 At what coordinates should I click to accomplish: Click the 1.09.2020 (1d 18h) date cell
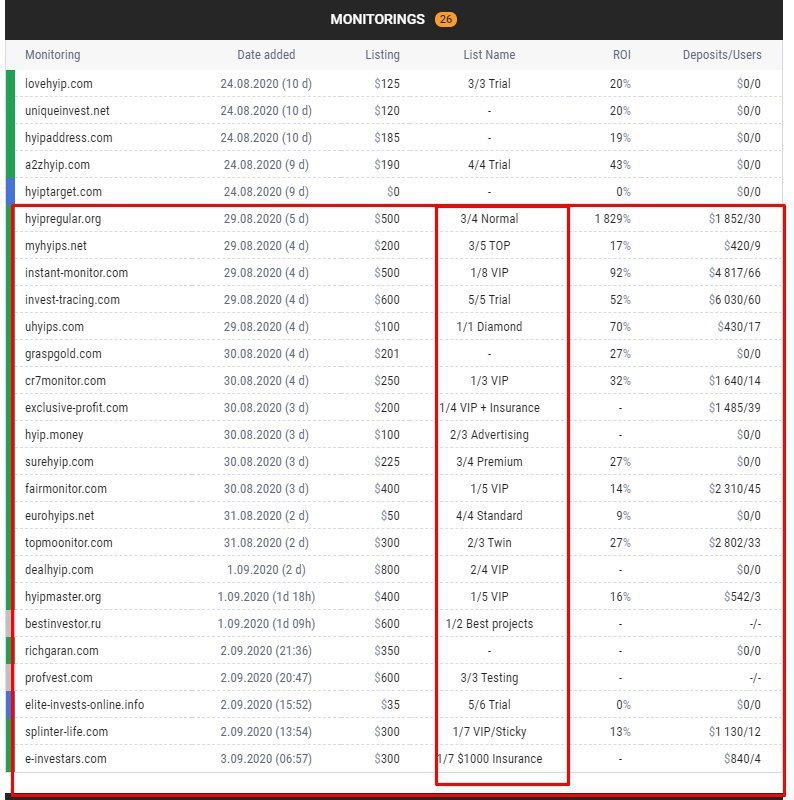(266, 597)
